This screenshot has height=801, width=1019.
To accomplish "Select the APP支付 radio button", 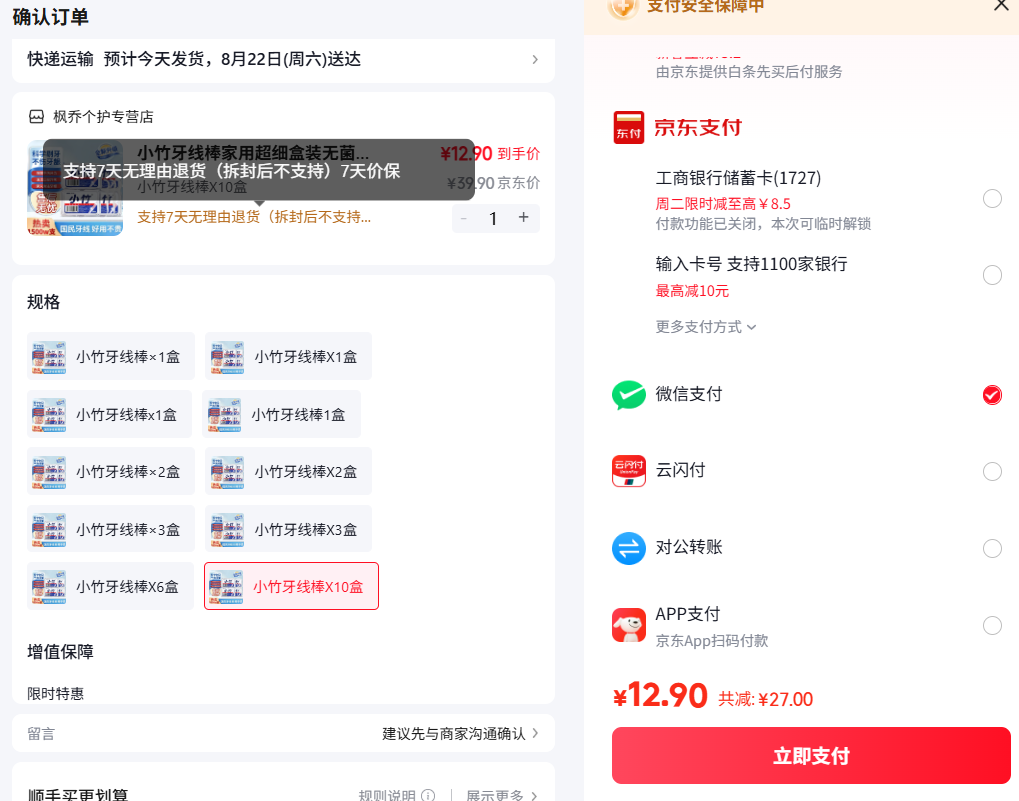I will (992, 626).
